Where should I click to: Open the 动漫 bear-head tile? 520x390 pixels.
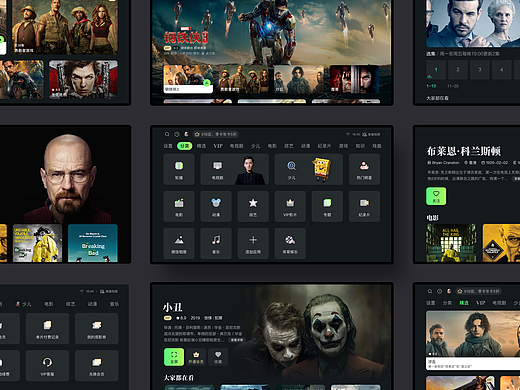[216, 206]
